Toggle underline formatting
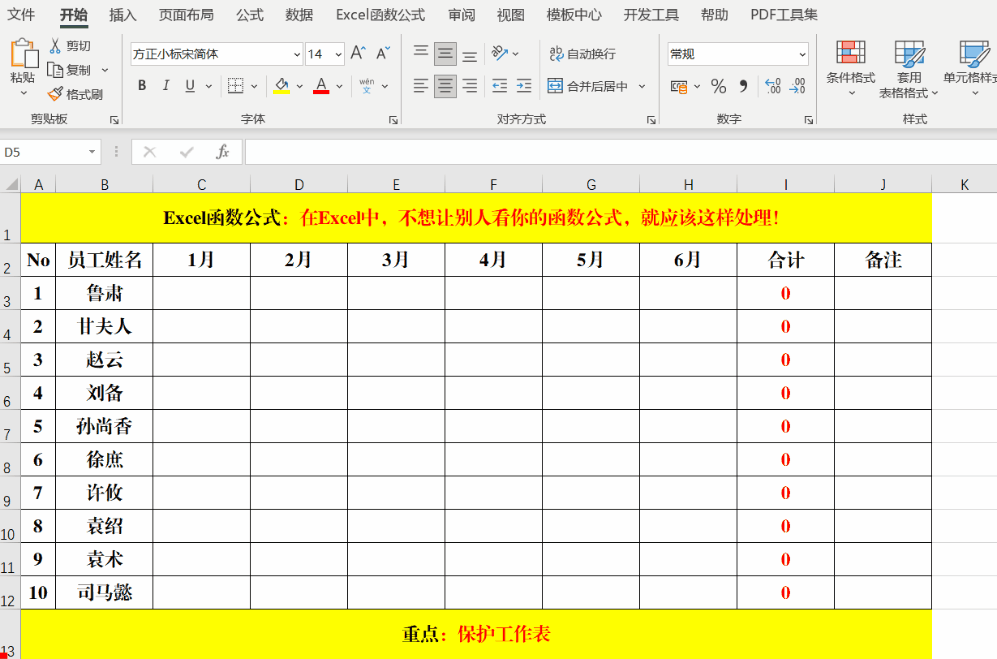The height and width of the screenshot is (659, 997). (189, 85)
